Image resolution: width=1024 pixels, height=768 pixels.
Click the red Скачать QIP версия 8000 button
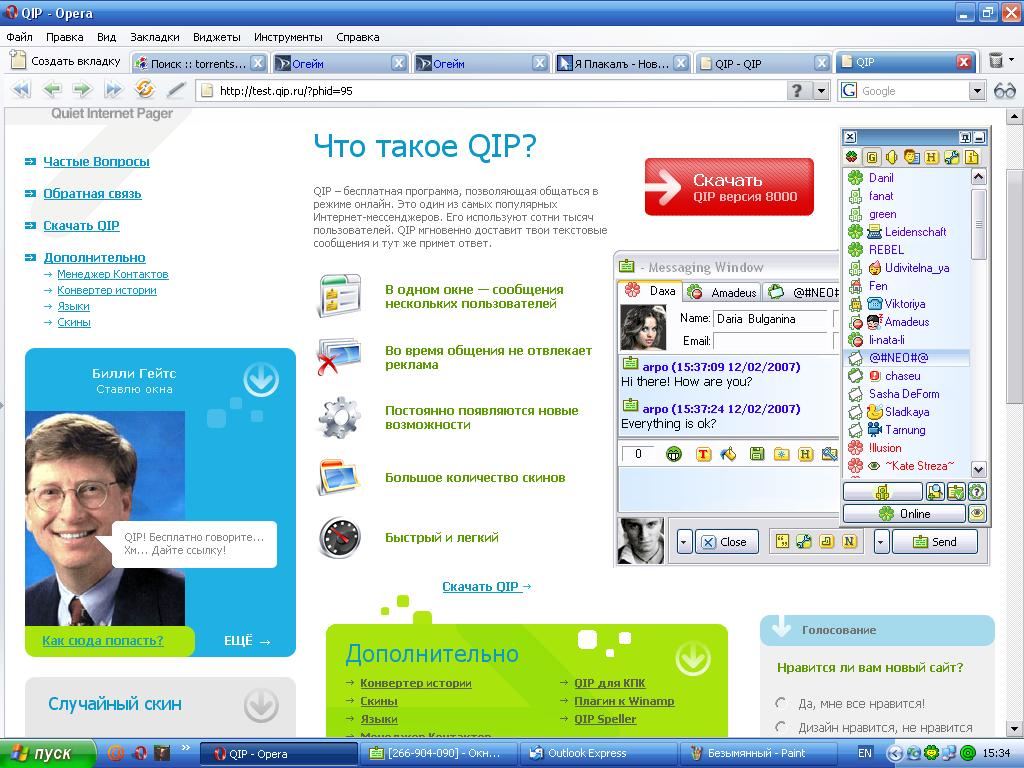point(729,187)
